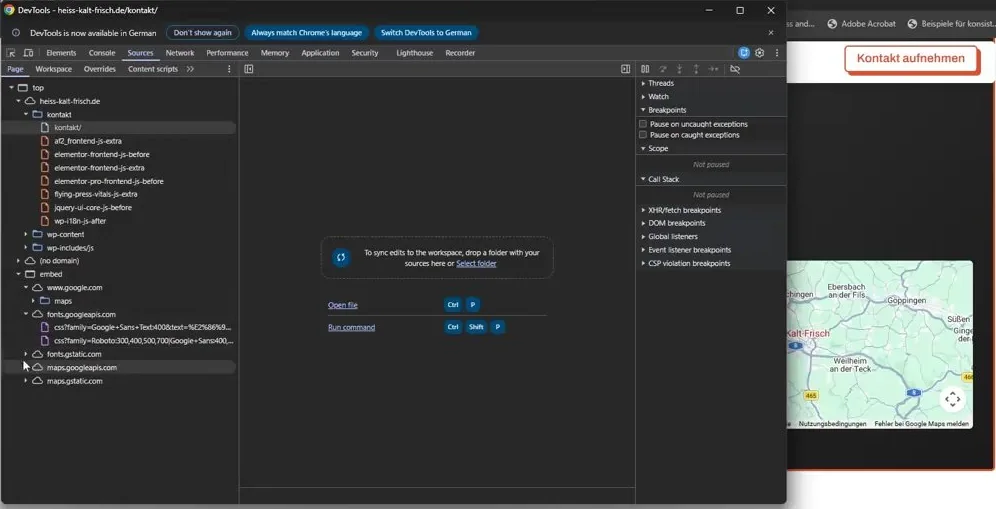
Task: Click the Select folder link
Action: coord(476,263)
